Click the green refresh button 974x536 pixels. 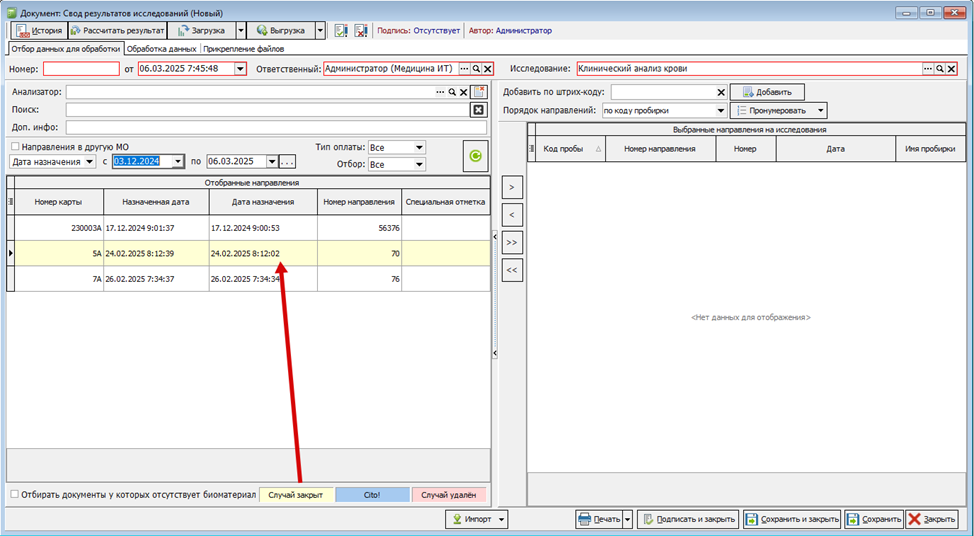pyautogui.click(x=476, y=155)
